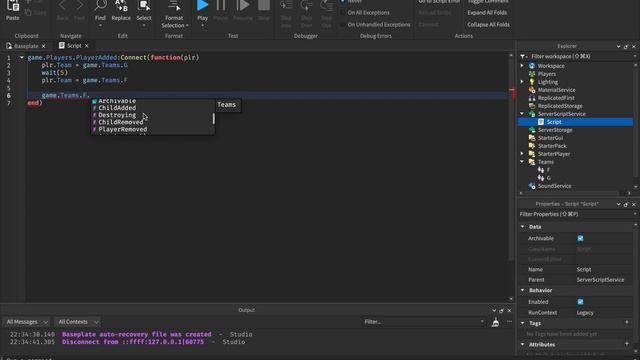Click the Select tool icon
This screenshot has width=640, height=360.
coord(144,6)
